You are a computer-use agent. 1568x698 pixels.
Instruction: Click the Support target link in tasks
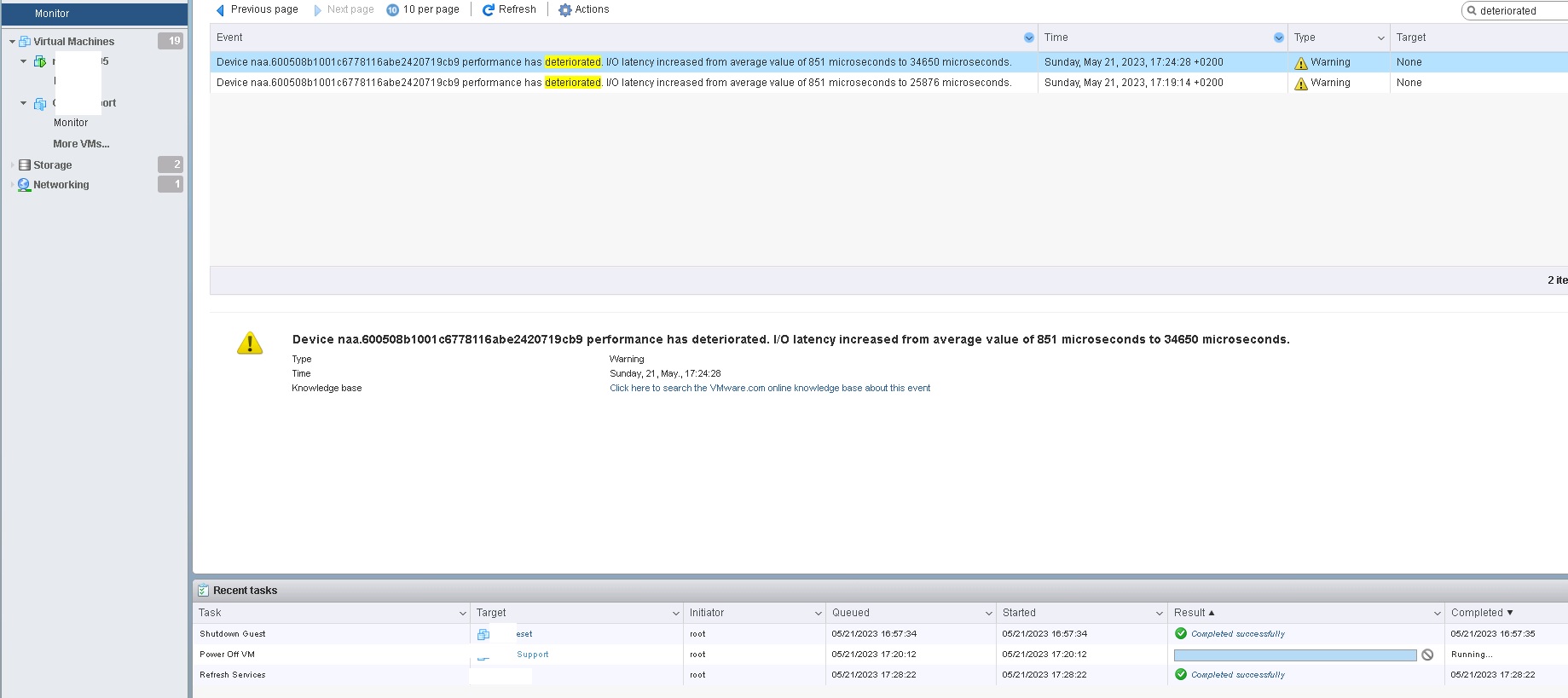(x=532, y=655)
